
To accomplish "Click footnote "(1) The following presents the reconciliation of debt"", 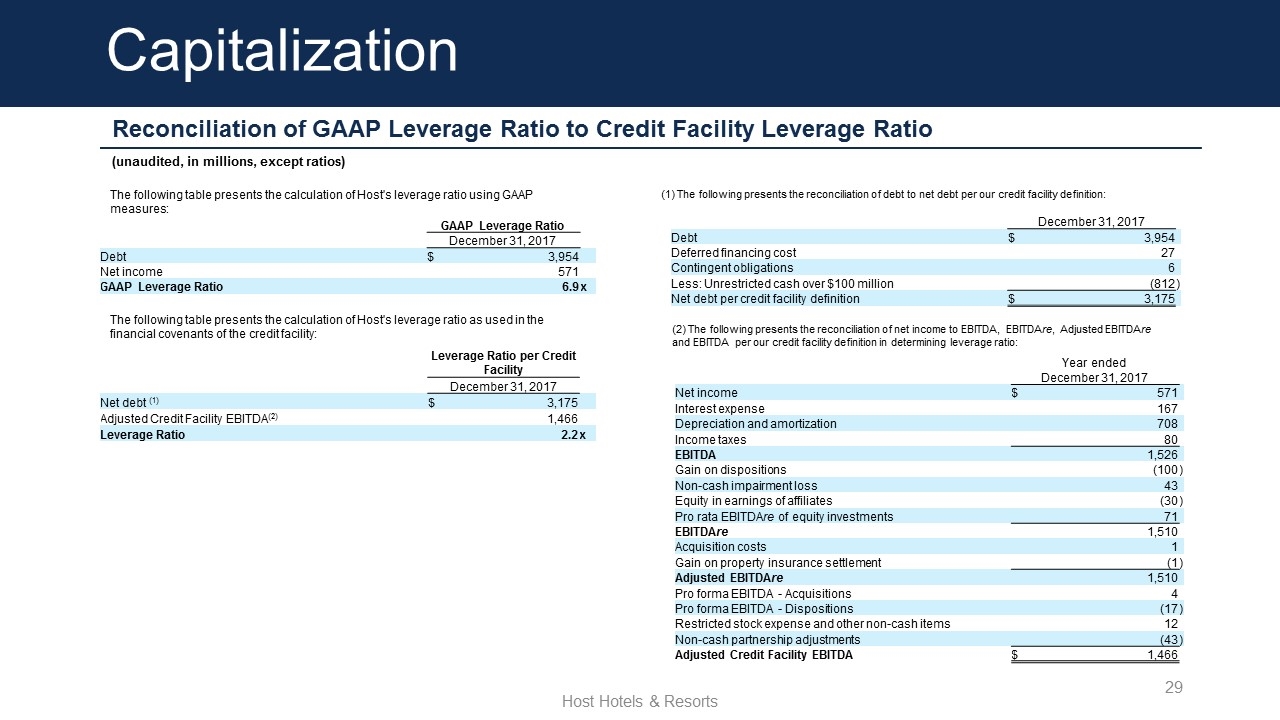I will coord(884,194).
